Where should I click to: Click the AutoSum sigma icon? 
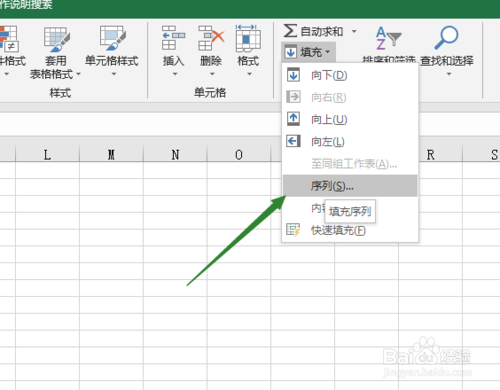point(290,31)
